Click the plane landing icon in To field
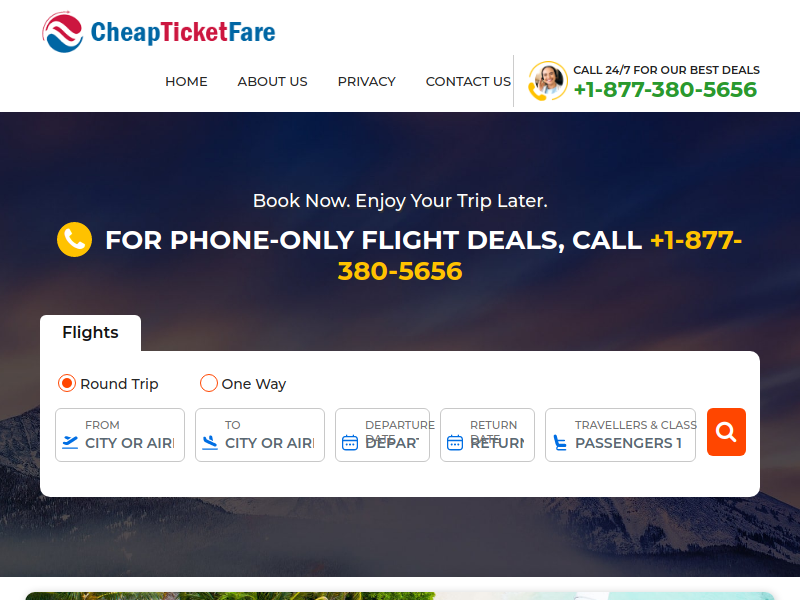This screenshot has width=800, height=600. pos(210,442)
